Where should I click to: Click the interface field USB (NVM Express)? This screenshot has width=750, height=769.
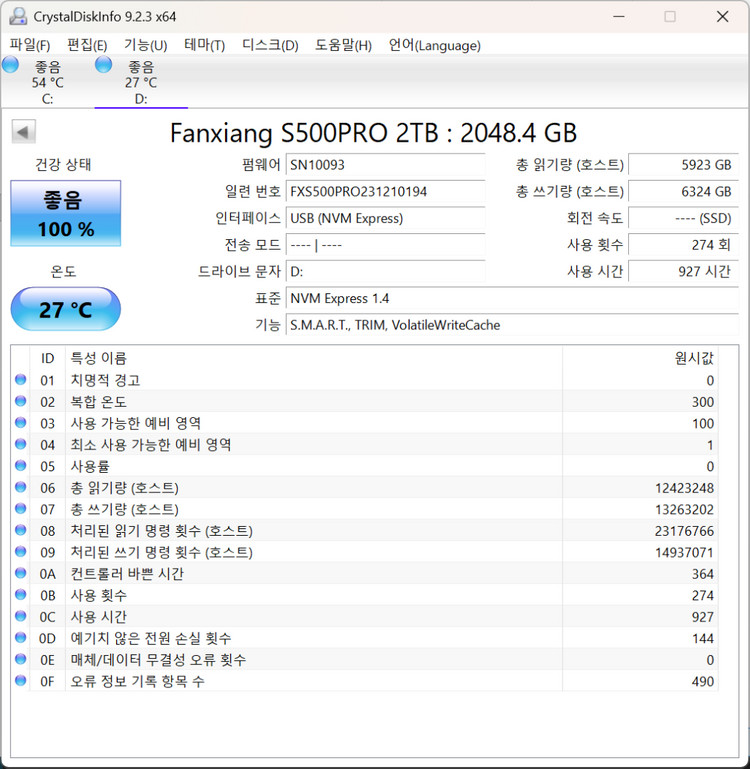pyautogui.click(x=385, y=218)
